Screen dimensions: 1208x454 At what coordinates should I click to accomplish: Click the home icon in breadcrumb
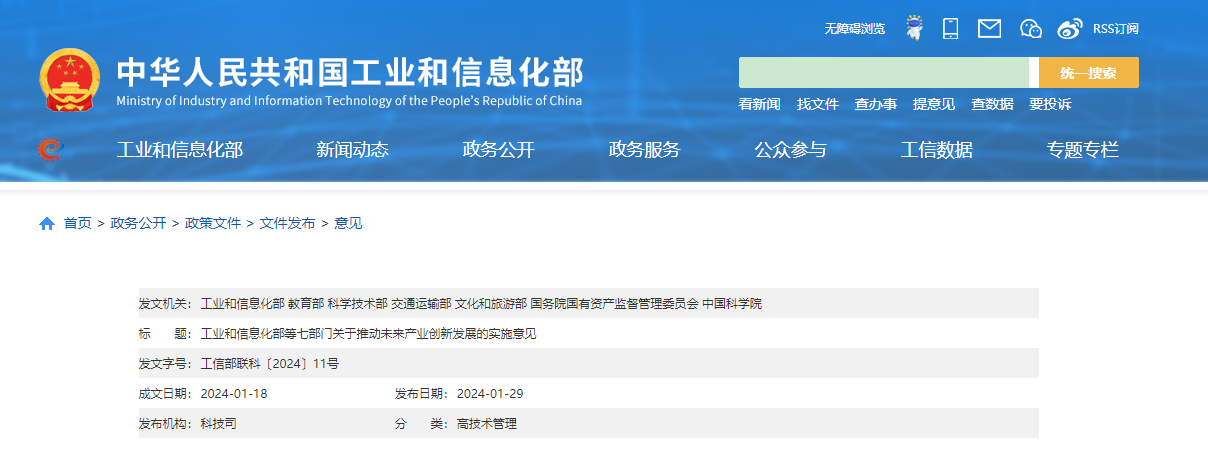[x=47, y=224]
